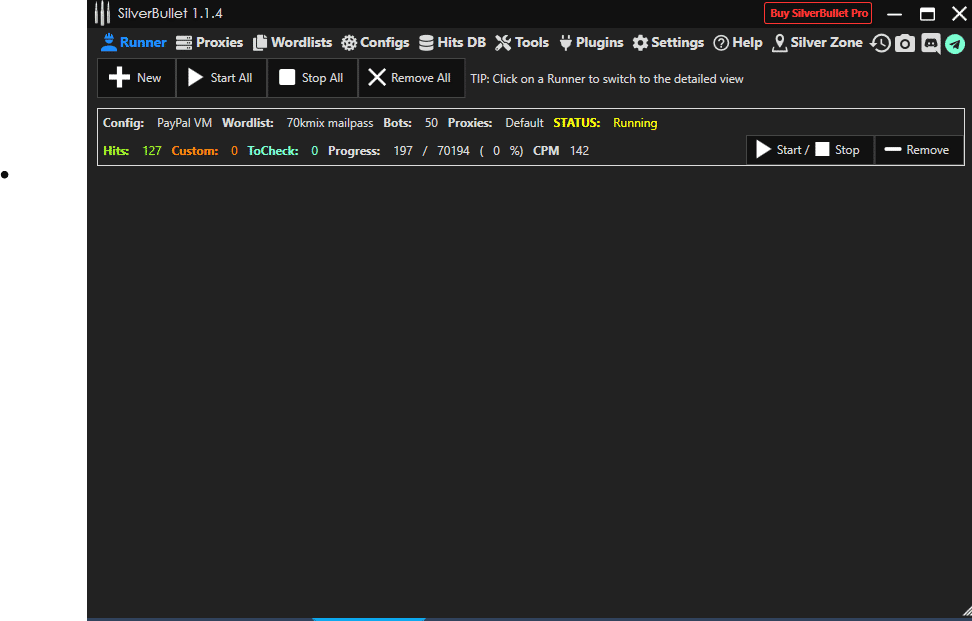The height and width of the screenshot is (621, 972).
Task: Remove the PayPal VM runner
Action: [919, 150]
